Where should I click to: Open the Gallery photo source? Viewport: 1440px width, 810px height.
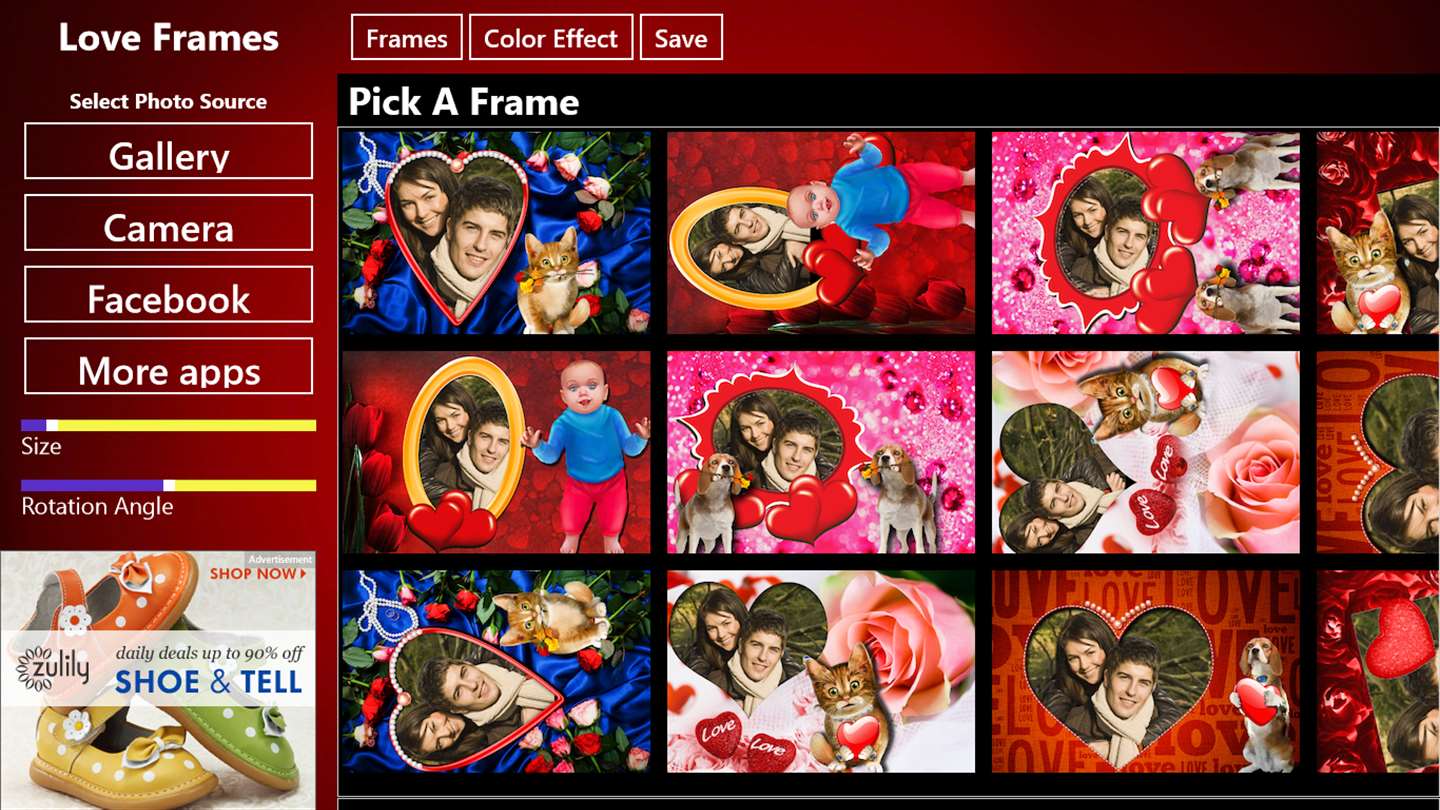168,151
